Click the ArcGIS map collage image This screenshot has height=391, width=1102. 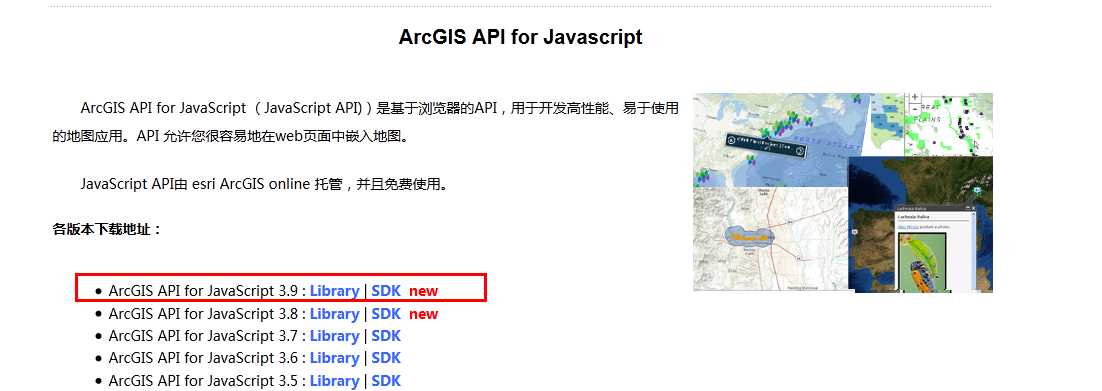pyautogui.click(x=843, y=193)
